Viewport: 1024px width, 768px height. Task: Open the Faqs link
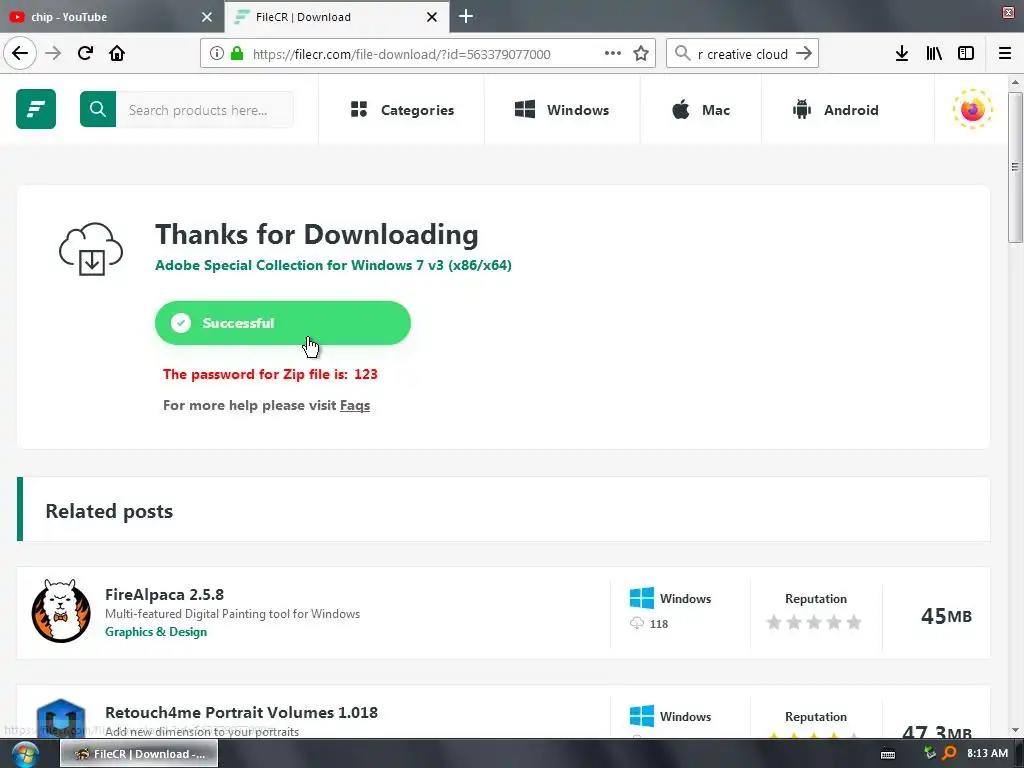[355, 406]
